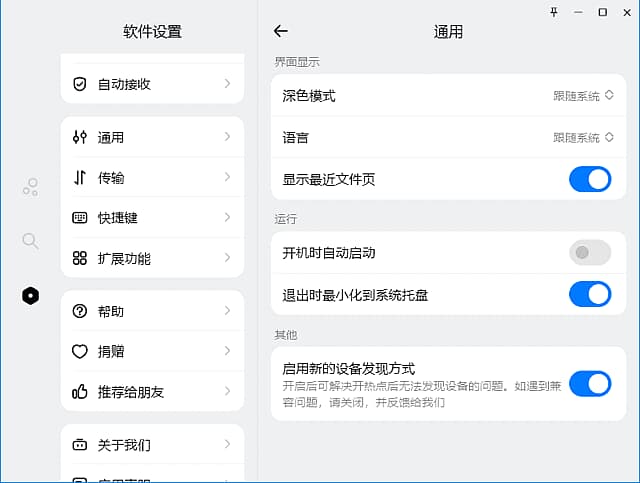This screenshot has height=483, width=640.
Task: Click the shield icon beside 自动接收
Action: point(80,84)
